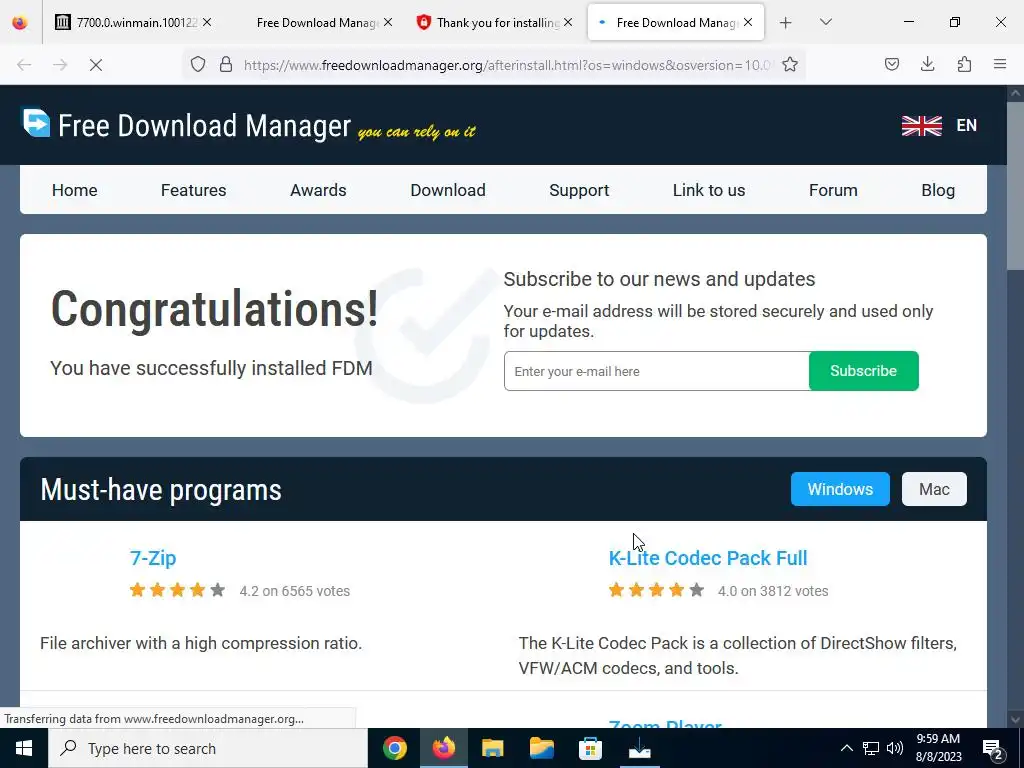Screen dimensions: 1024x768
Task: Visit the Forum menu item
Action: coord(833,190)
